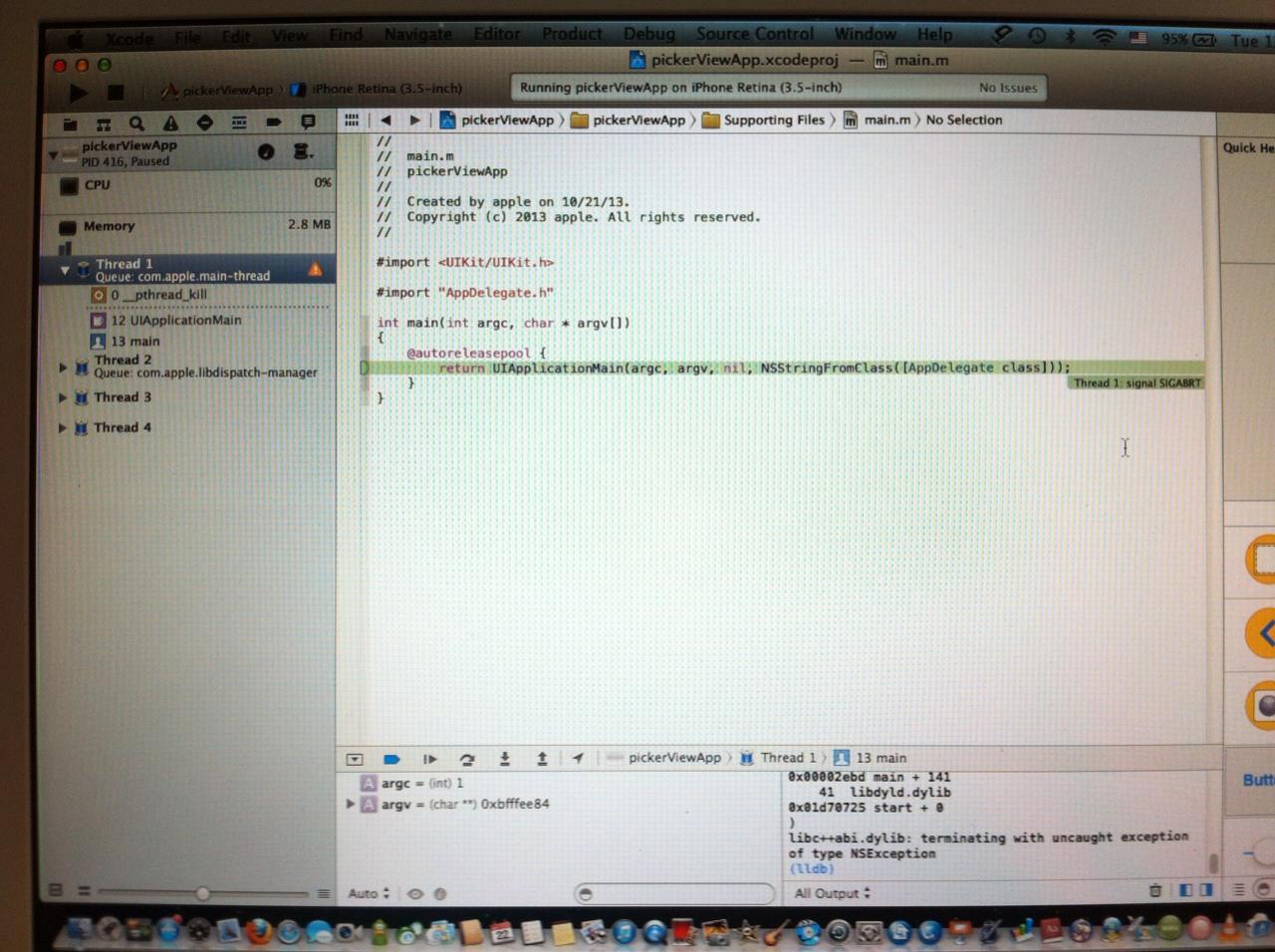Collapse Thread 1 disclosure triangle
The width and height of the screenshot is (1275, 952).
[x=65, y=270]
